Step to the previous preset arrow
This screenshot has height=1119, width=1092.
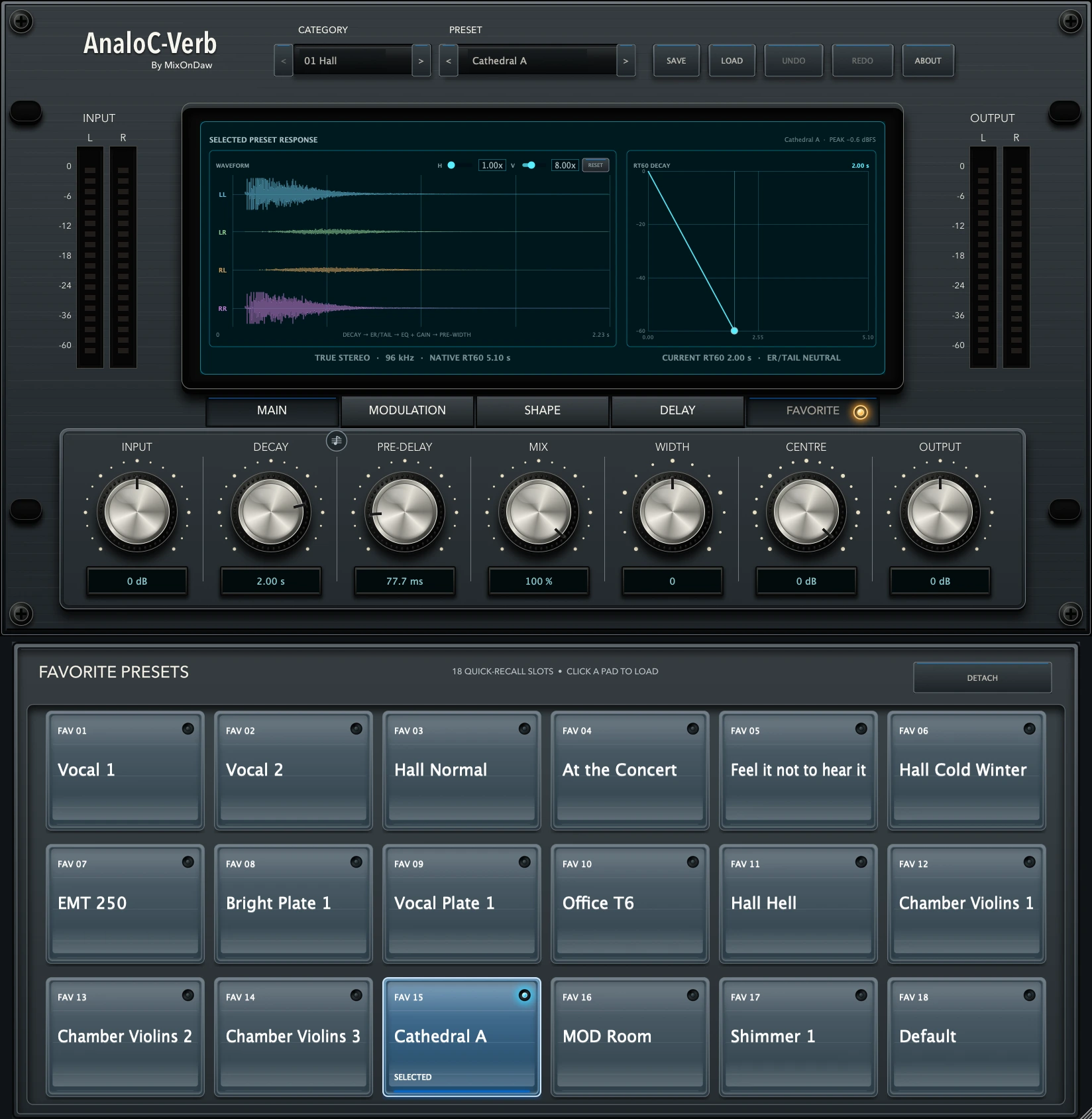point(449,61)
